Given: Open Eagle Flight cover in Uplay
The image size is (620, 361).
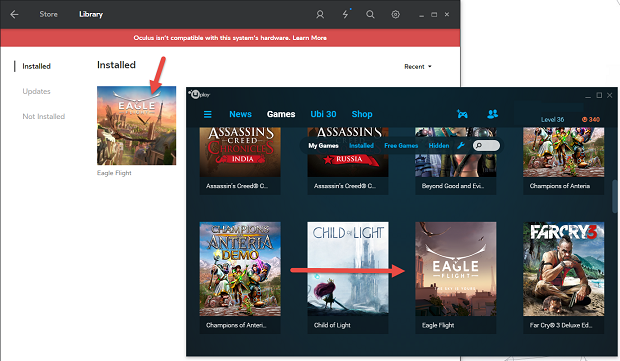Looking at the screenshot, I should pyautogui.click(x=456, y=269).
